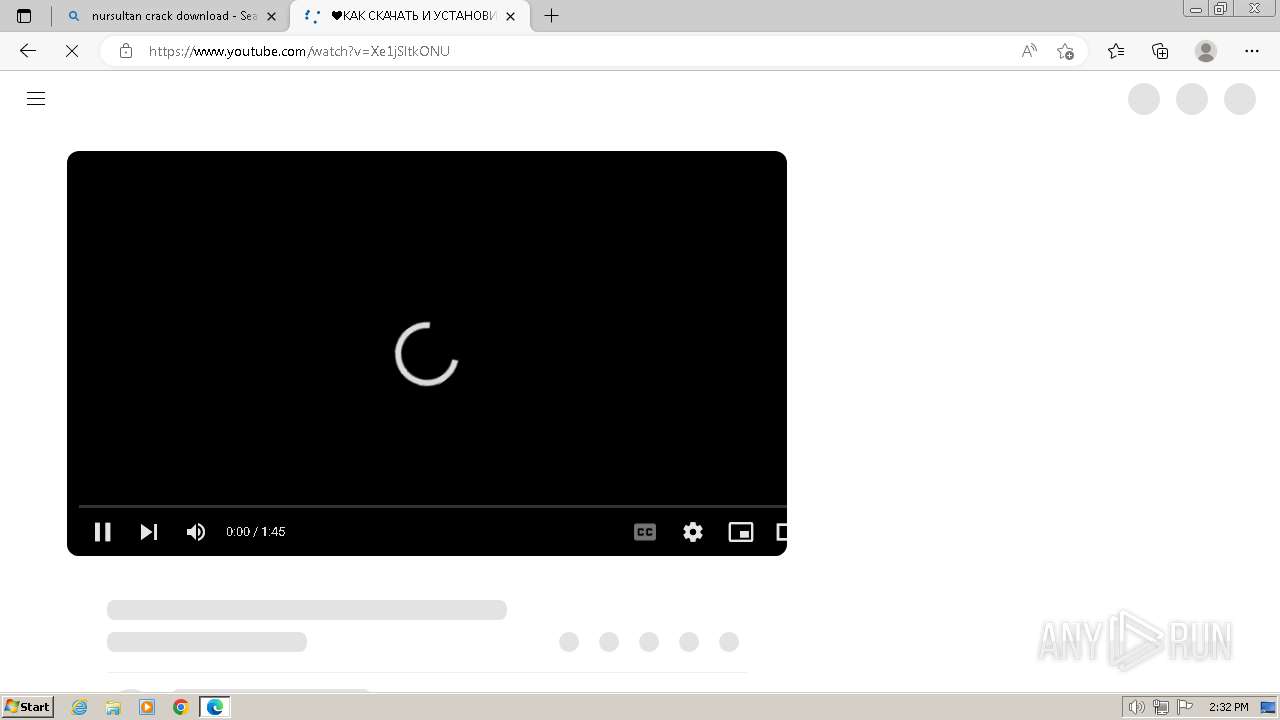Open system volume tray icon
The image size is (1280, 720).
tap(1136, 707)
